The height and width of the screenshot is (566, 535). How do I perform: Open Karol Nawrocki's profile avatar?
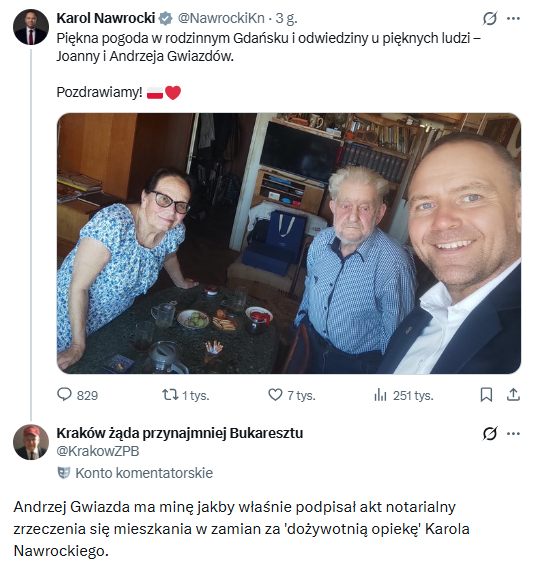coord(31,27)
